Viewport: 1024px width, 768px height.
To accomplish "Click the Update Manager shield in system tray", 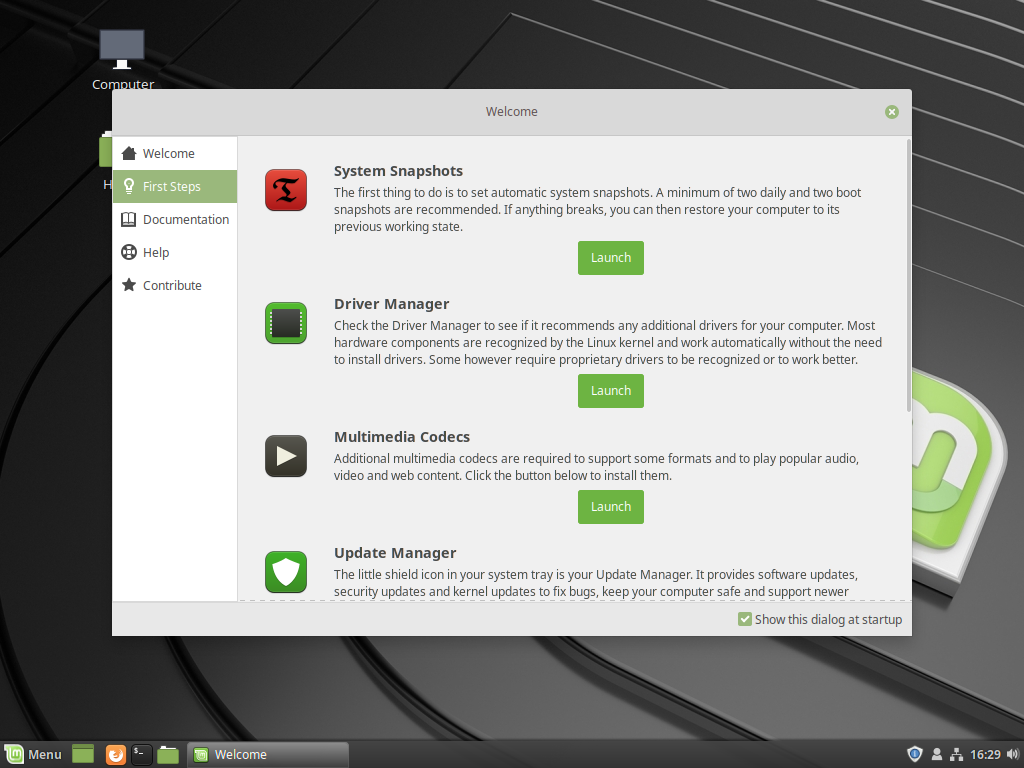I will coord(915,754).
